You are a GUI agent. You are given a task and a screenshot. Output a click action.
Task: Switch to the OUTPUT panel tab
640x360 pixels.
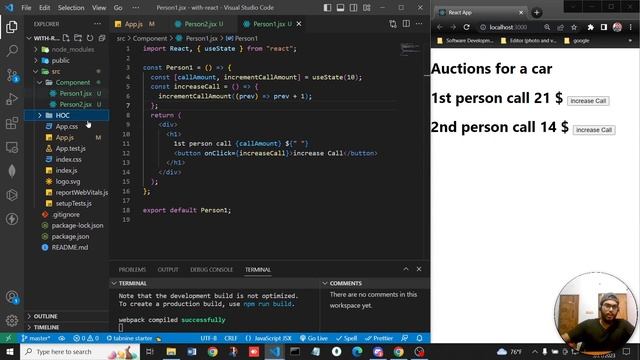click(168, 269)
